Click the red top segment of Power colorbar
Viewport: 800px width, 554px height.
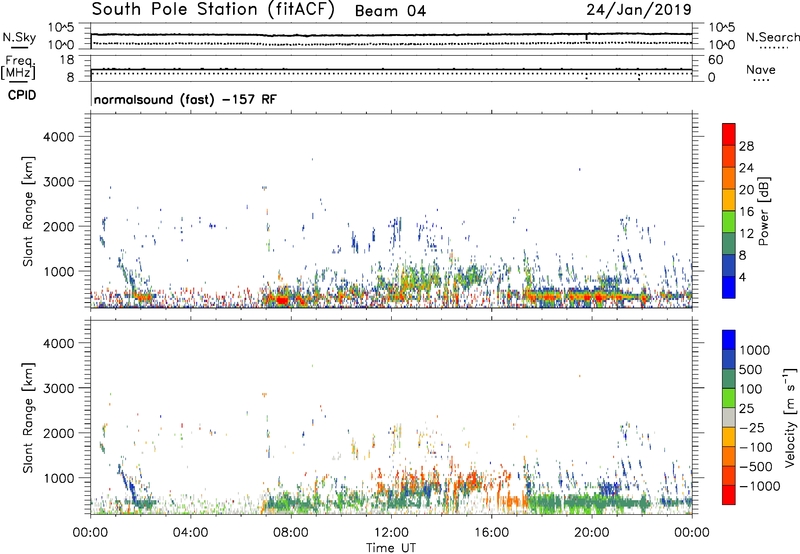(x=729, y=134)
